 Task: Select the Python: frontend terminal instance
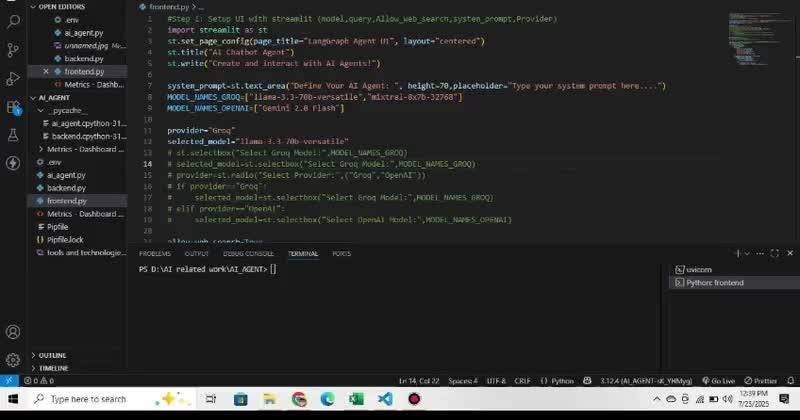[x=734, y=283]
